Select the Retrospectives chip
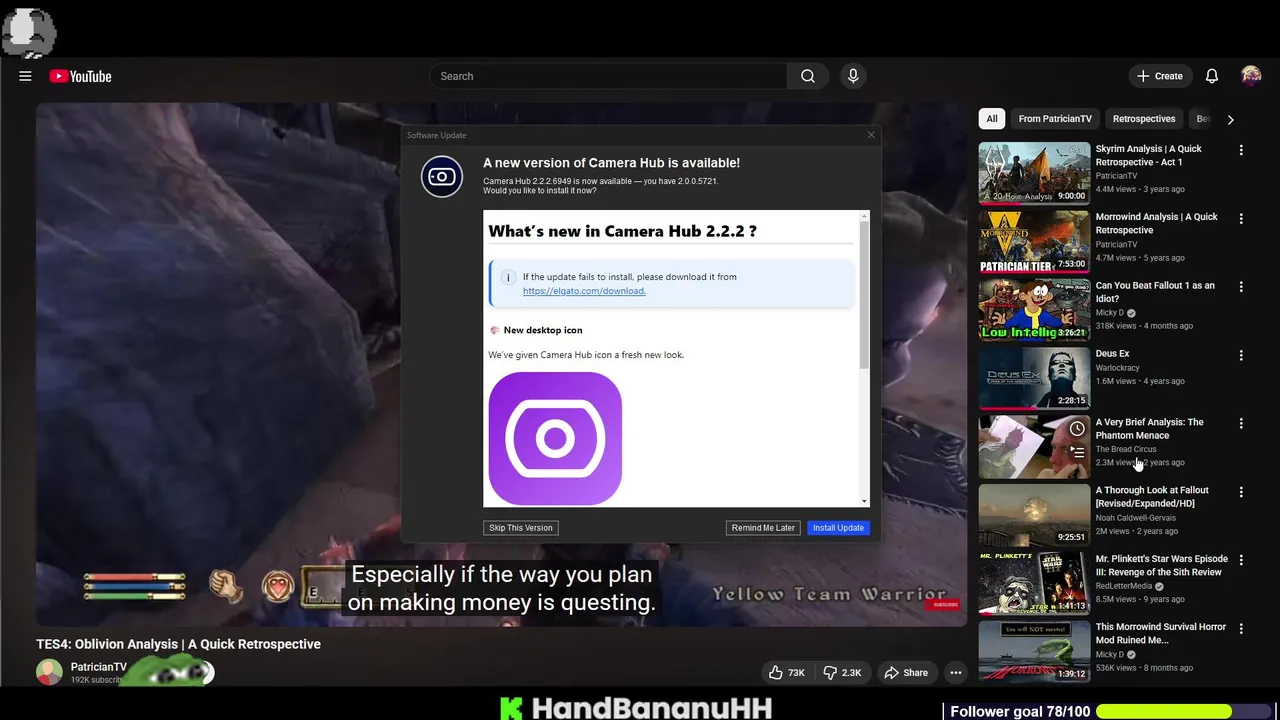 click(1144, 119)
